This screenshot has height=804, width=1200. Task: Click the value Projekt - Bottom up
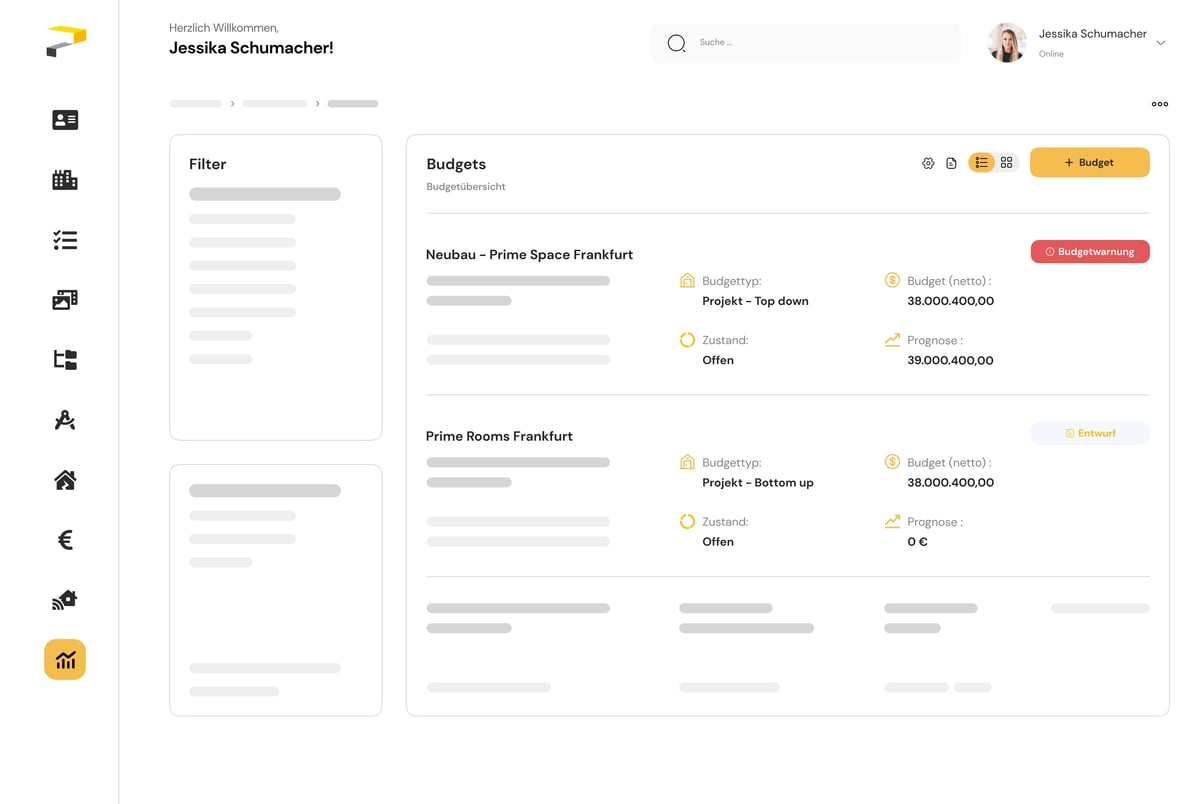pos(758,483)
